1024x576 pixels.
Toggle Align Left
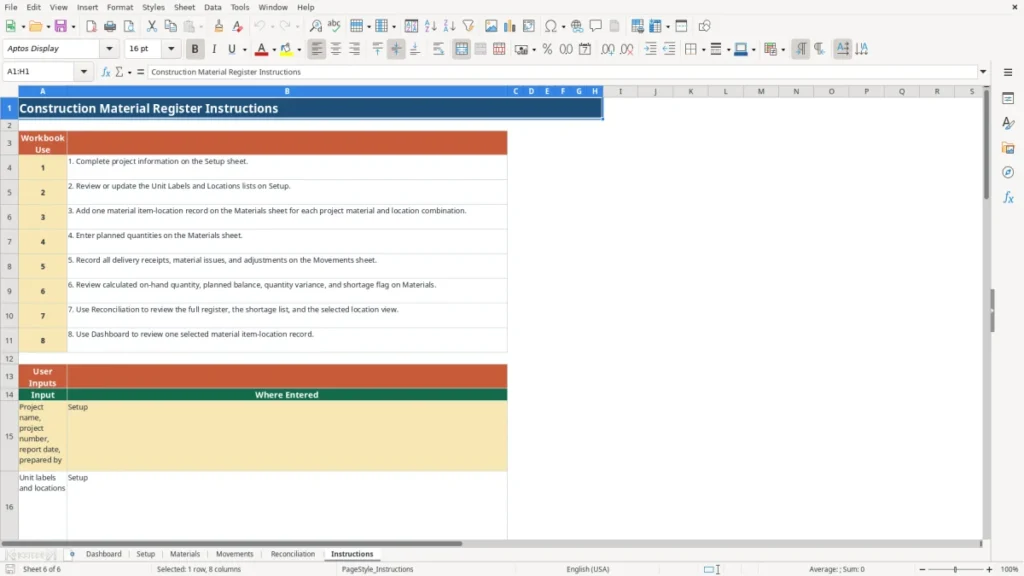coord(317,49)
